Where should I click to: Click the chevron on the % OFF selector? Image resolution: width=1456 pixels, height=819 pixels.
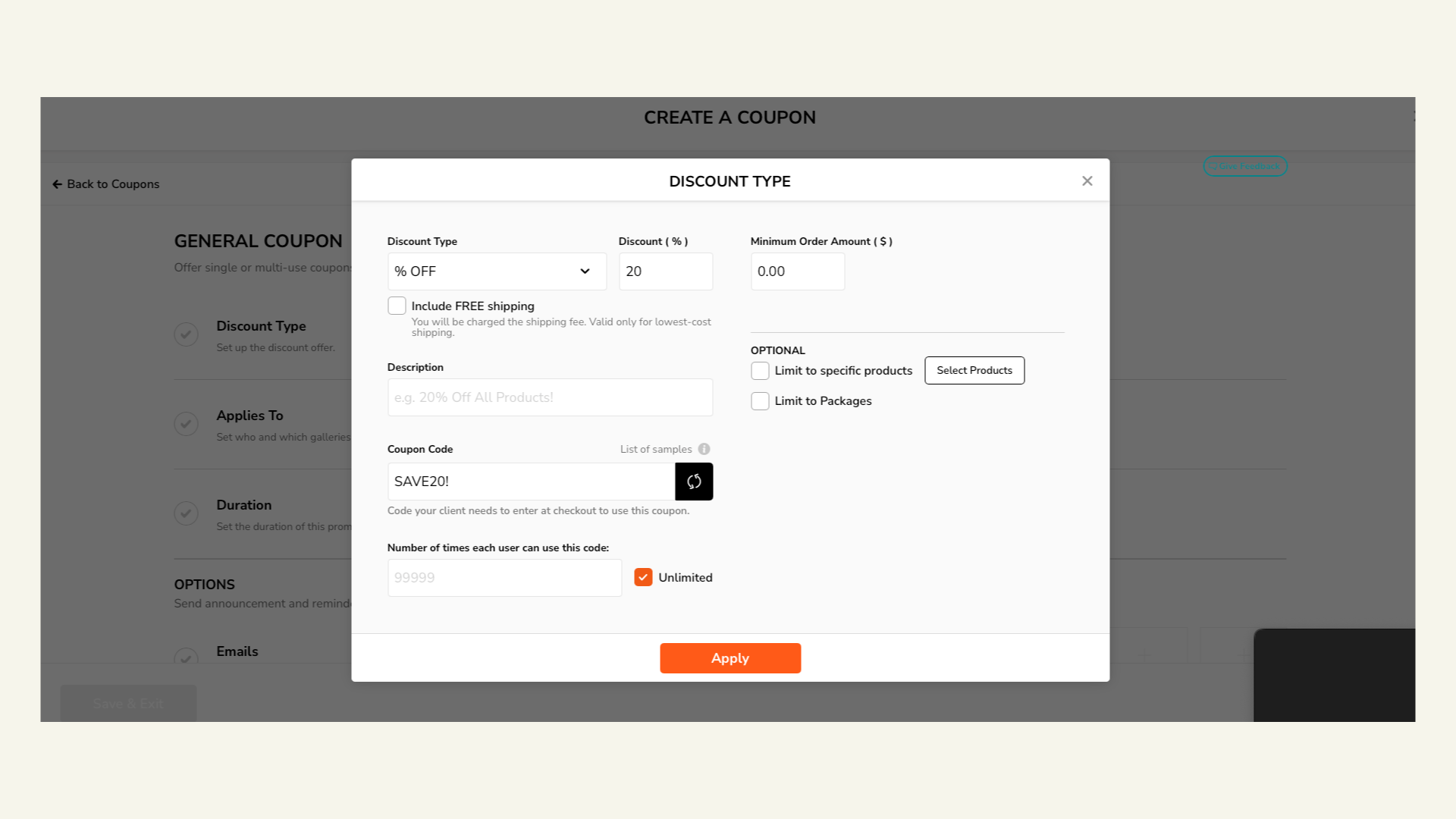[x=585, y=271]
